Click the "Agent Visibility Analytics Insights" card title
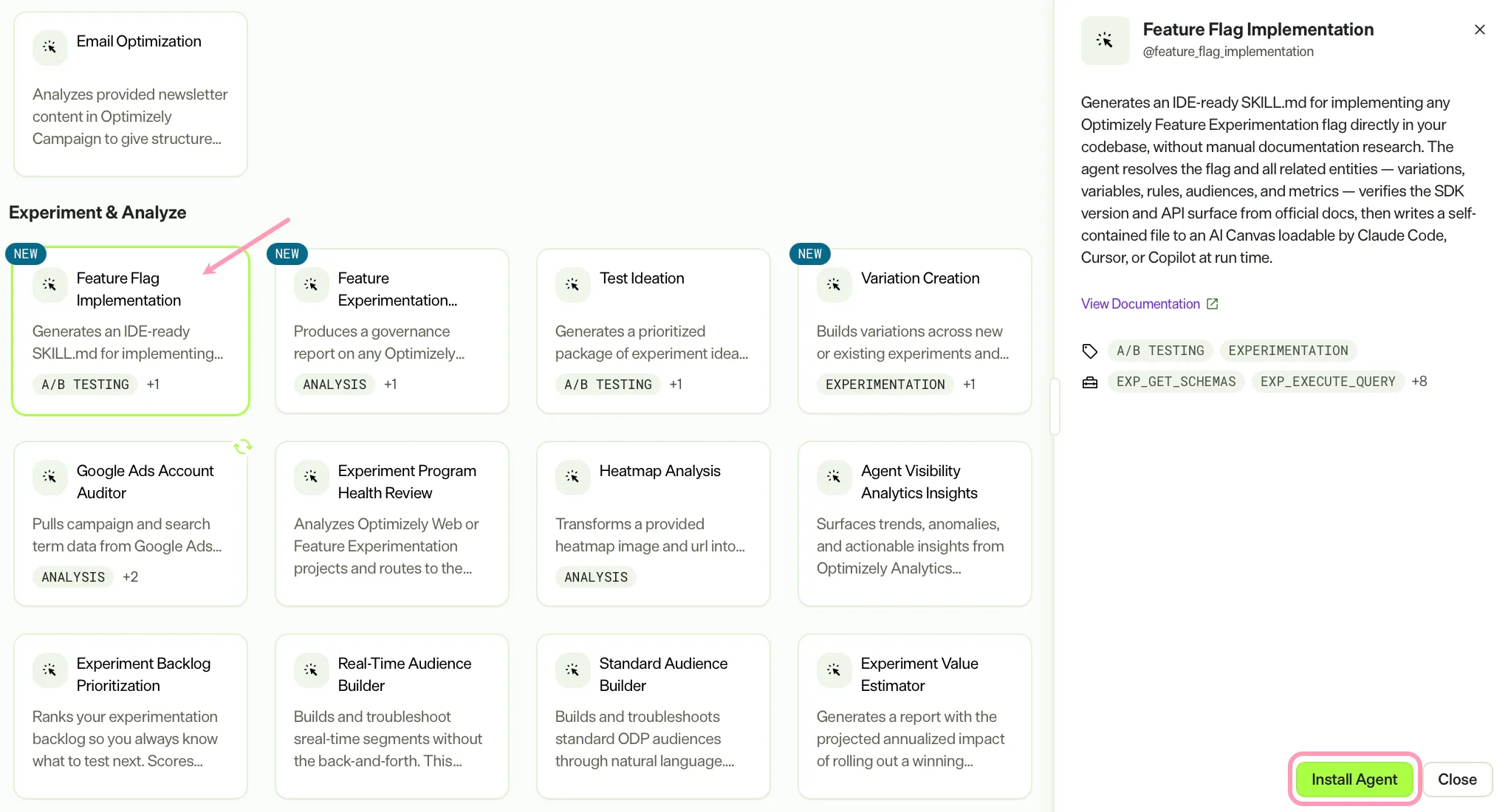The width and height of the screenshot is (1508, 812). click(x=919, y=482)
